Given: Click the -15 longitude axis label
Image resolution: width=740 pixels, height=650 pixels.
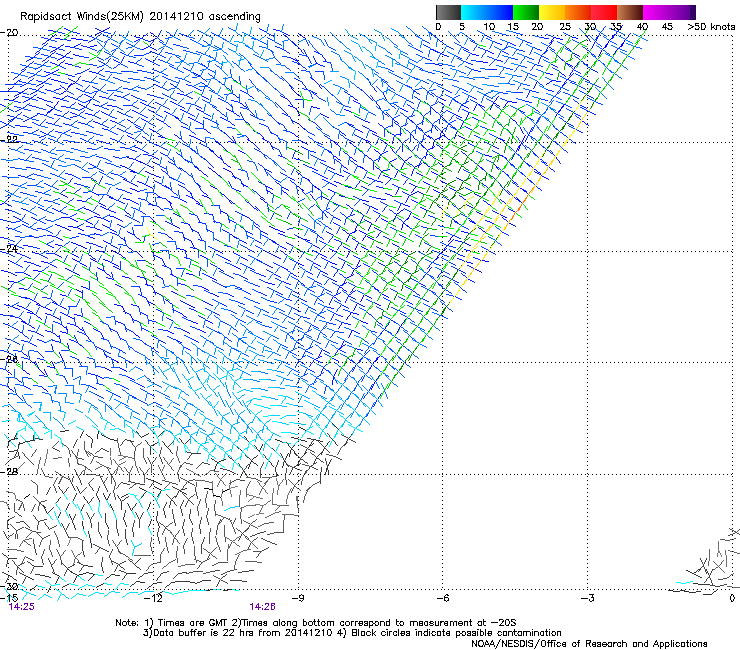Looking at the screenshot, I should click(x=9, y=598).
